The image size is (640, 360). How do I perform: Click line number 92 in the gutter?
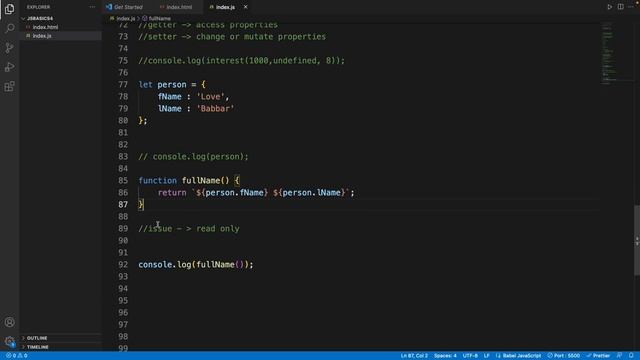pyautogui.click(x=123, y=264)
